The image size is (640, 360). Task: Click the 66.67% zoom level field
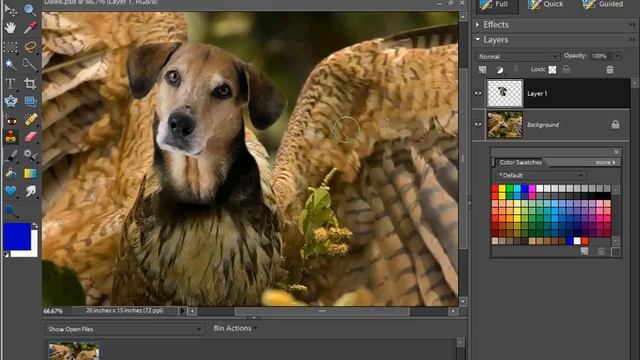tap(53, 311)
